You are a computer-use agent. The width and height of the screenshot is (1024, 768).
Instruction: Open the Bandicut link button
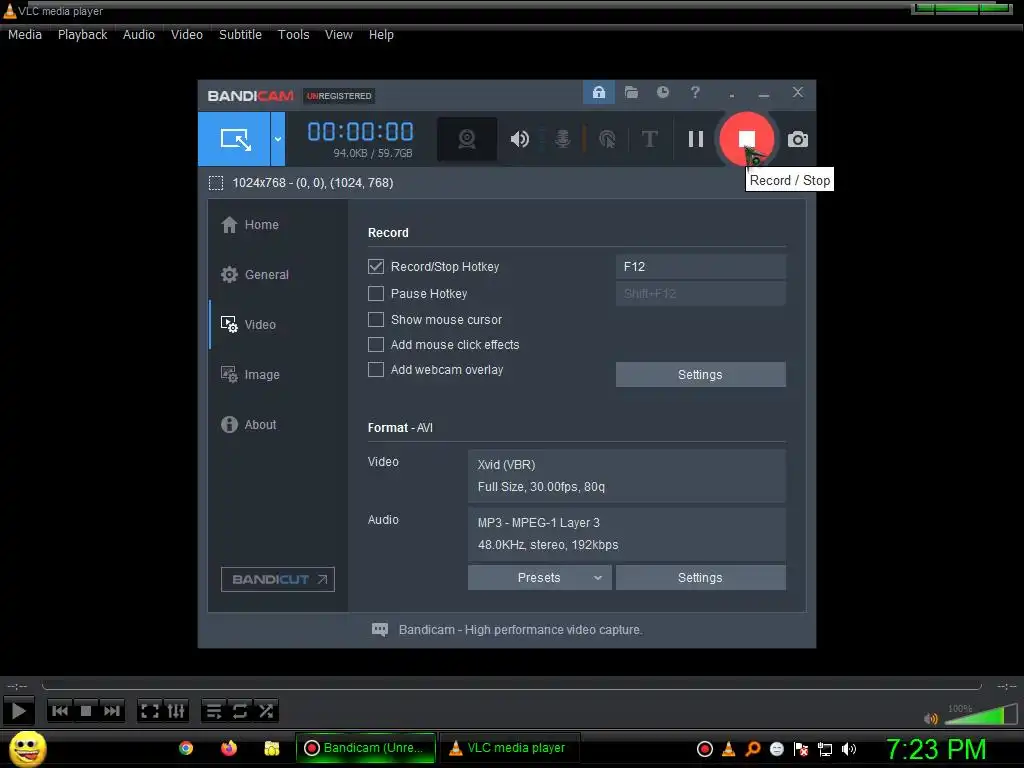(278, 579)
